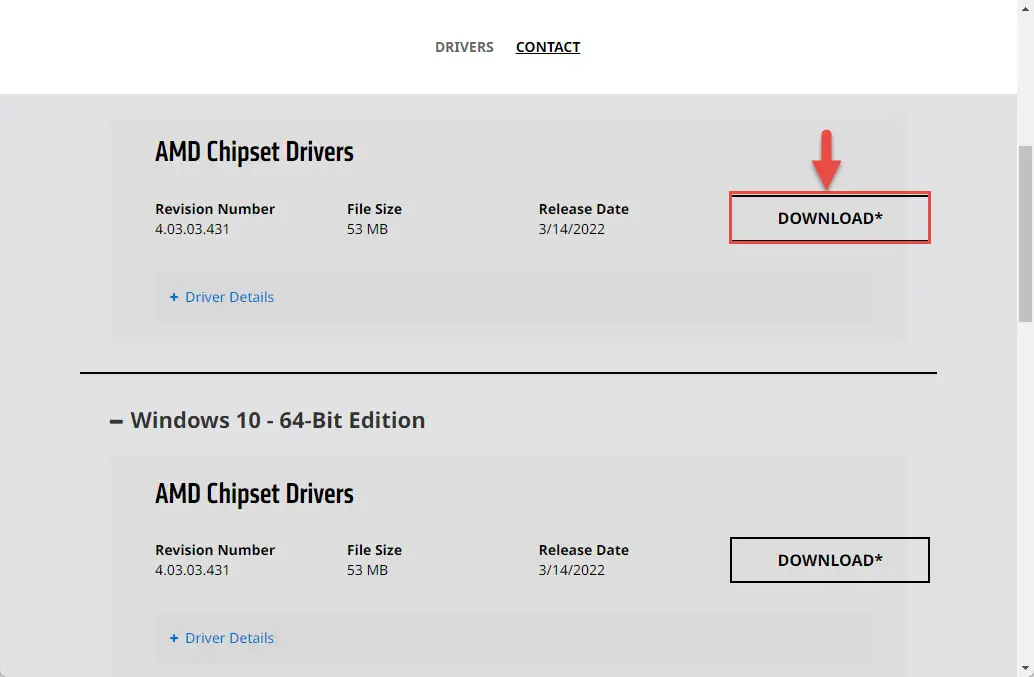The width and height of the screenshot is (1034, 677).
Task: Click the vertical scrollbar thumb
Action: (1025, 234)
